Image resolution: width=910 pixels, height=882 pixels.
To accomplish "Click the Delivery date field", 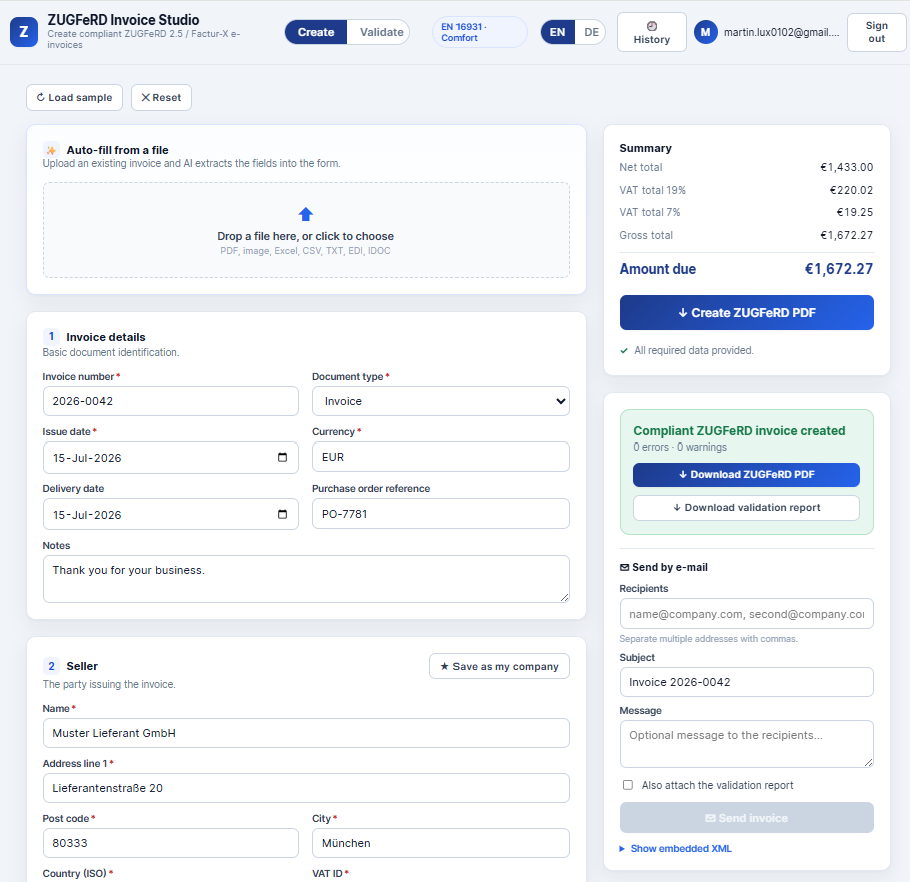I will pyautogui.click(x=171, y=514).
